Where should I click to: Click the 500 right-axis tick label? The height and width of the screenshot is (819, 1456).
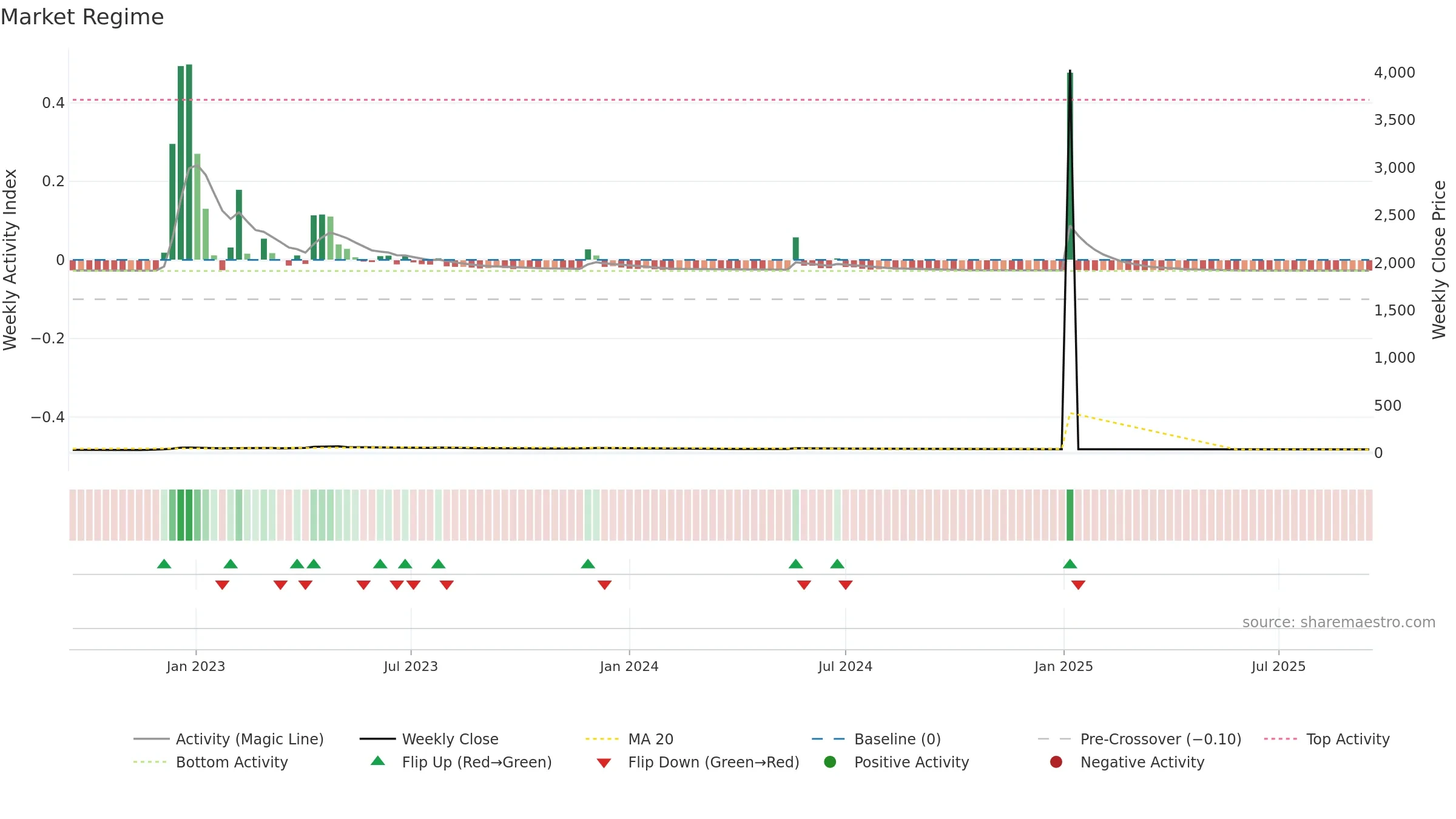1387,406
